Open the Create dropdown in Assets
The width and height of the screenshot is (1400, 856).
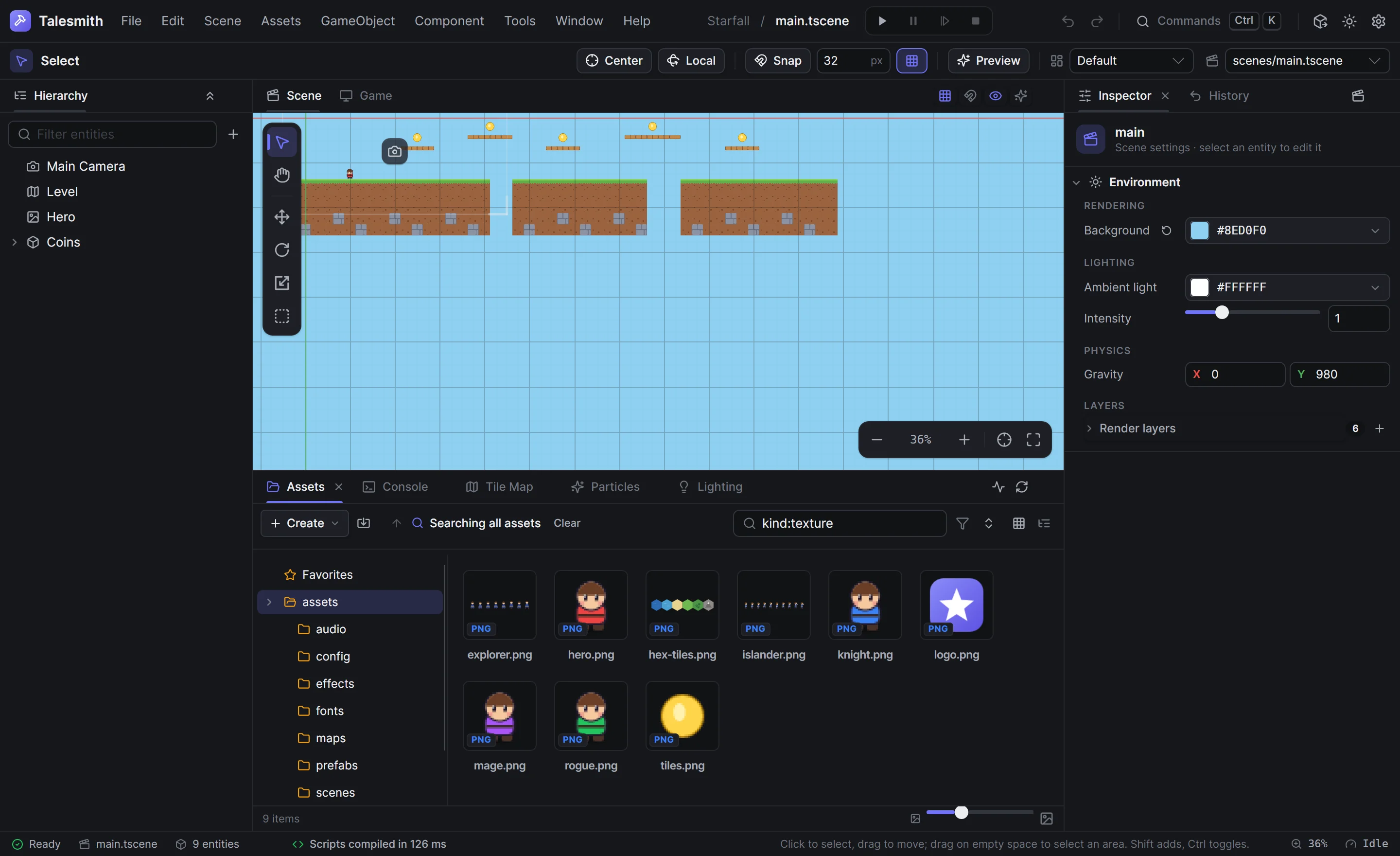tap(304, 523)
